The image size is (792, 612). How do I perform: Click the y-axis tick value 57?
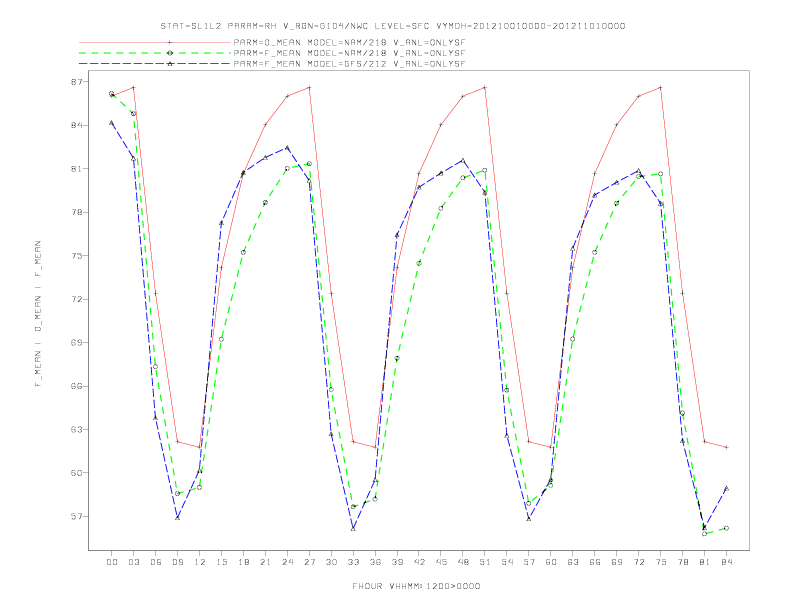(x=77, y=517)
